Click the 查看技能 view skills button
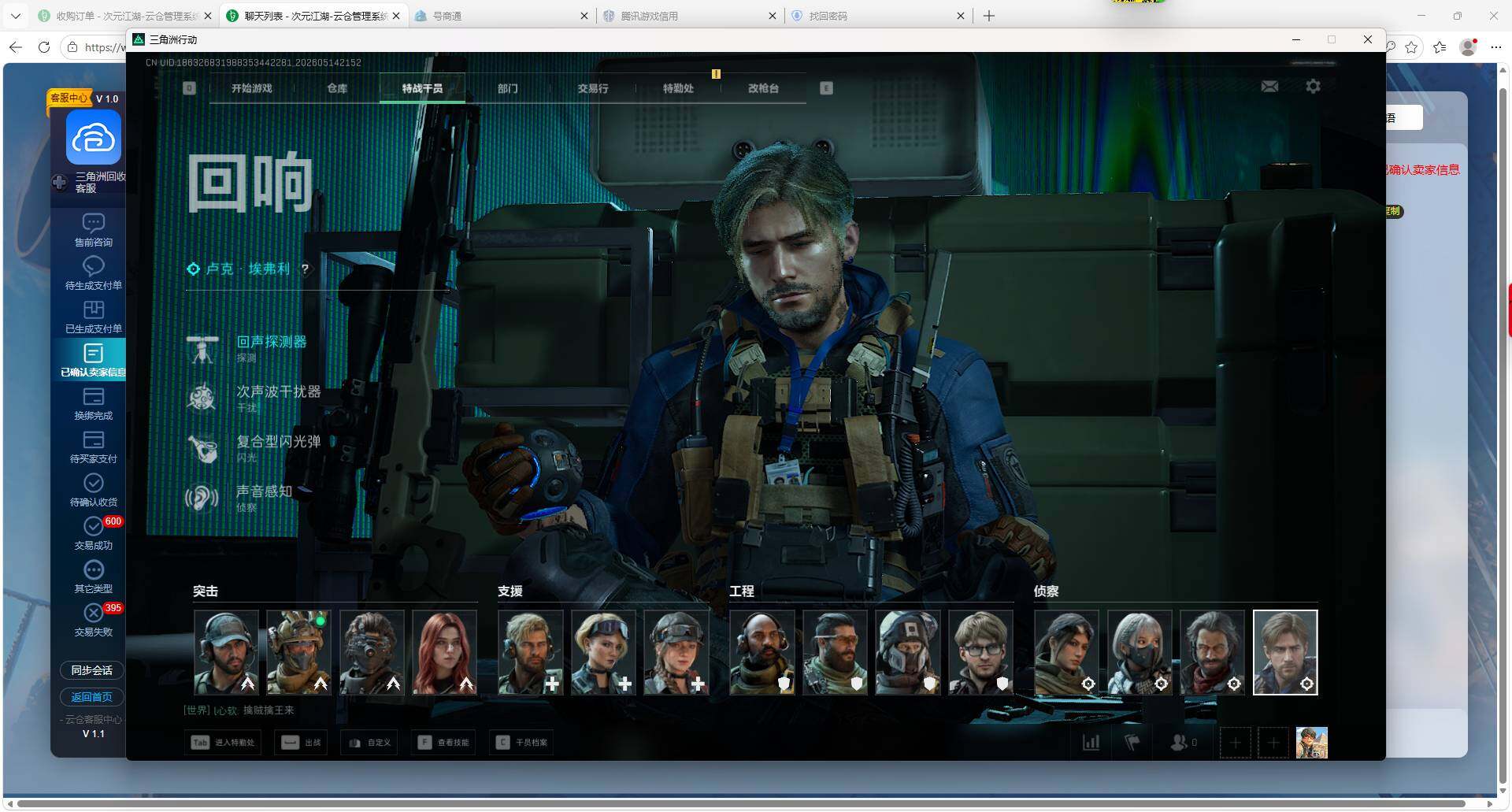 [x=443, y=743]
